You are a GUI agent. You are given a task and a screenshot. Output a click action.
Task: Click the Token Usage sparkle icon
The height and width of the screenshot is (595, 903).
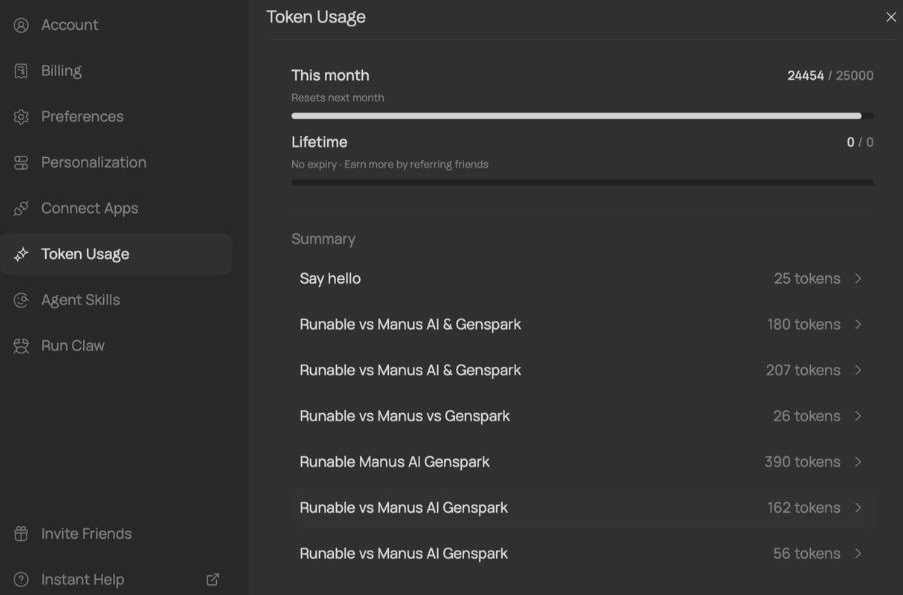(21, 255)
